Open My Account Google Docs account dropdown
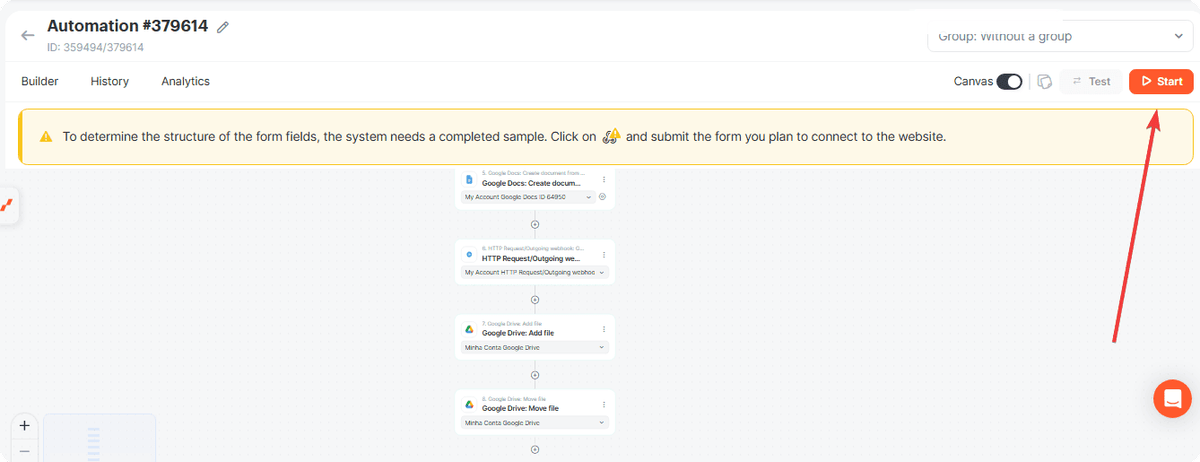The width and height of the screenshot is (1200, 462). 528,197
